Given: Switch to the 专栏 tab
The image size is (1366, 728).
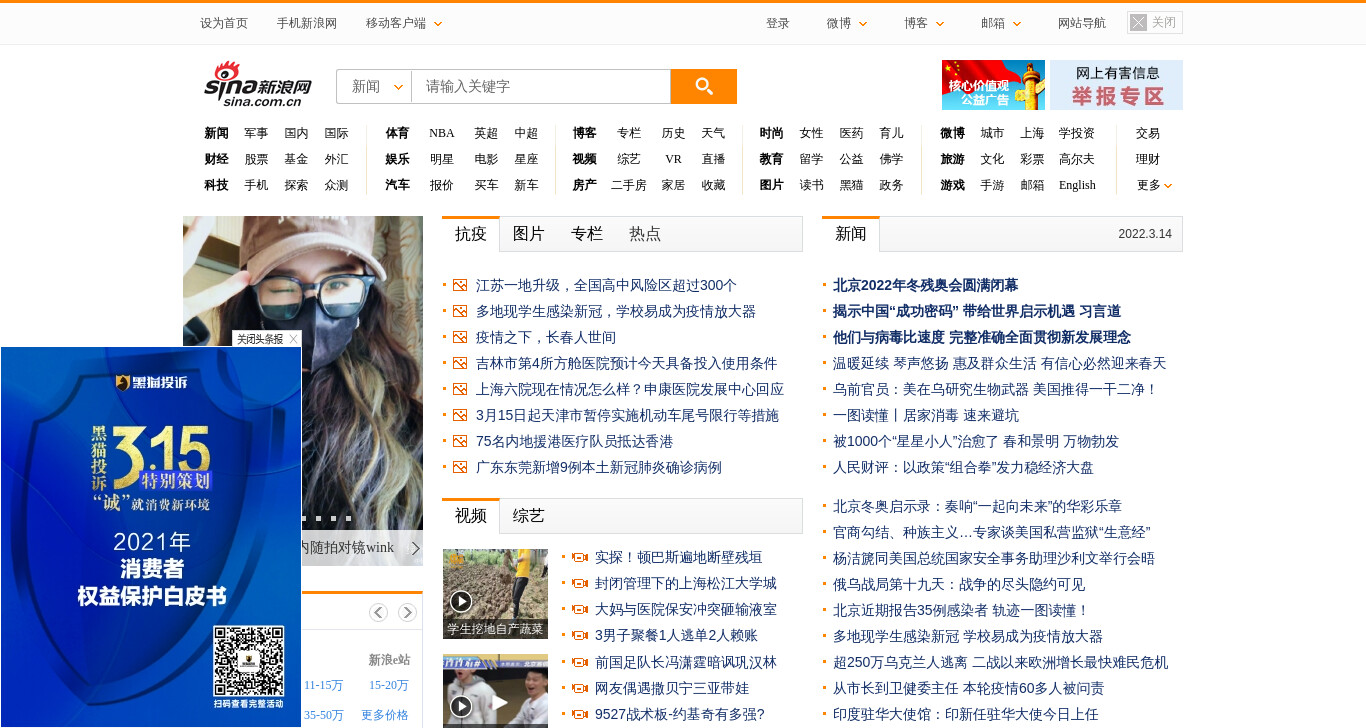Looking at the screenshot, I should [x=587, y=234].
